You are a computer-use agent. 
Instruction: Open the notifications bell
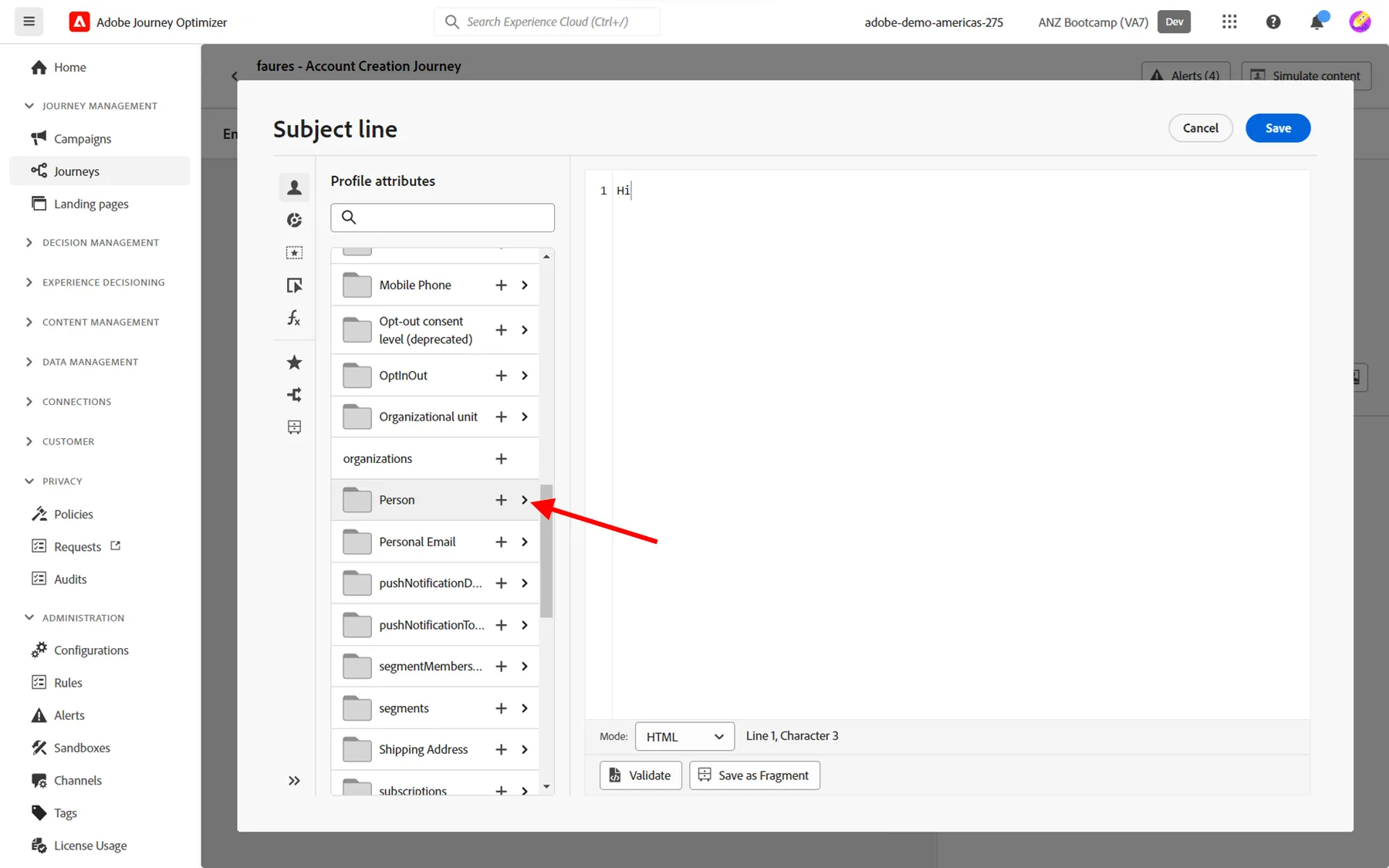click(x=1317, y=22)
